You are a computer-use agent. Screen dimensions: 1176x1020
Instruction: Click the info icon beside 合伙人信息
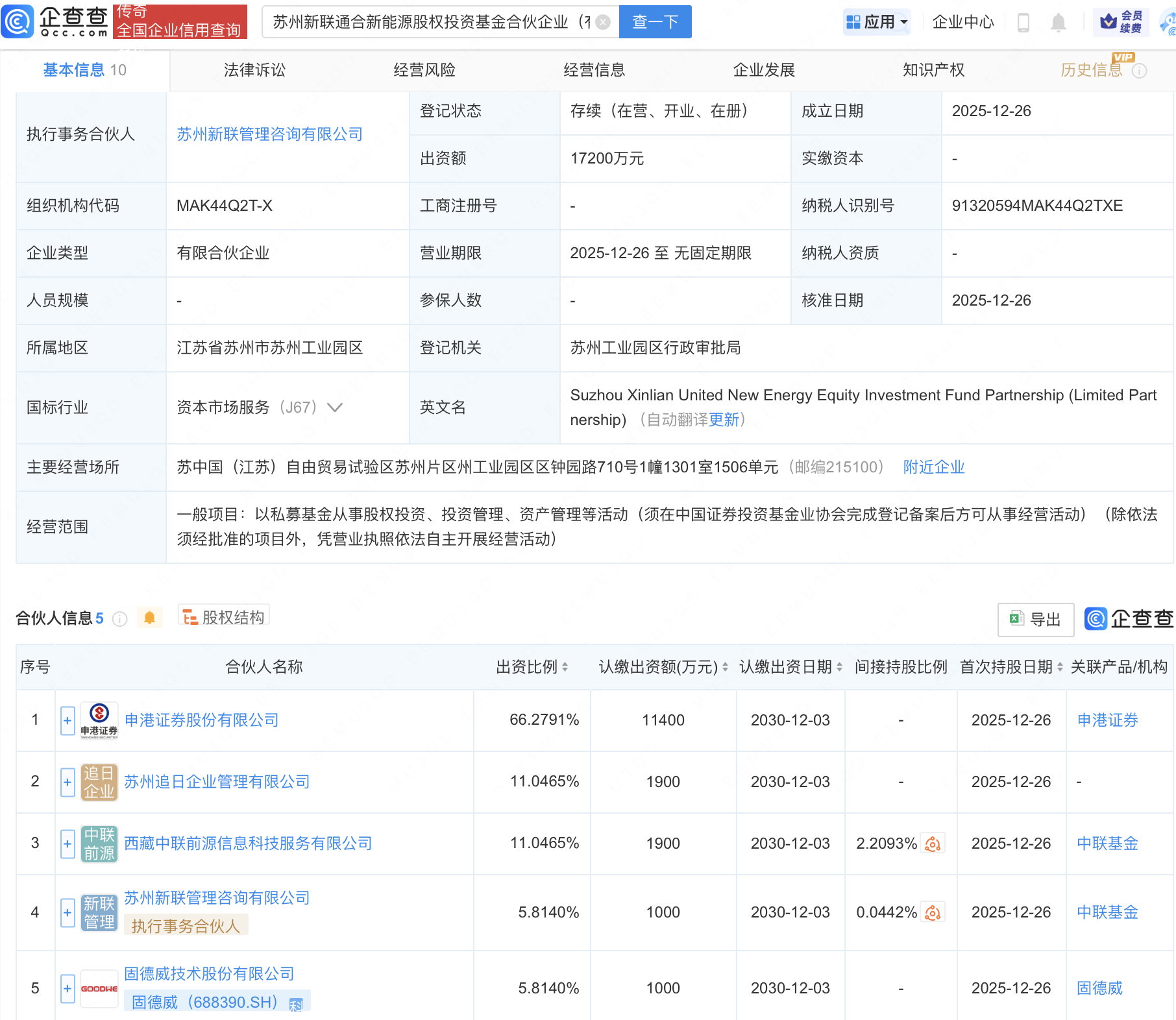(119, 619)
